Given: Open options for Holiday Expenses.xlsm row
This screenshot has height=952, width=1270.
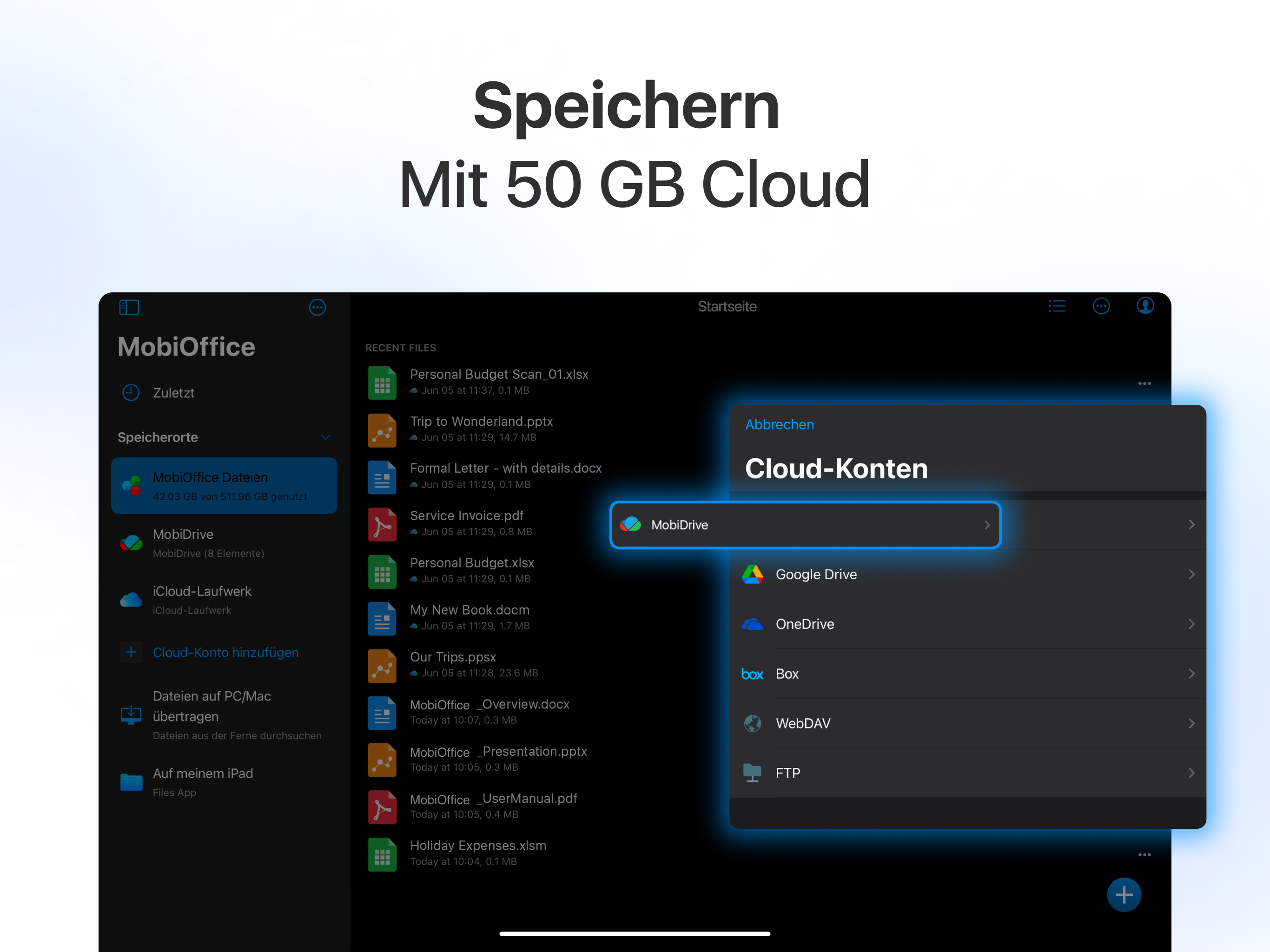Looking at the screenshot, I should (1144, 855).
